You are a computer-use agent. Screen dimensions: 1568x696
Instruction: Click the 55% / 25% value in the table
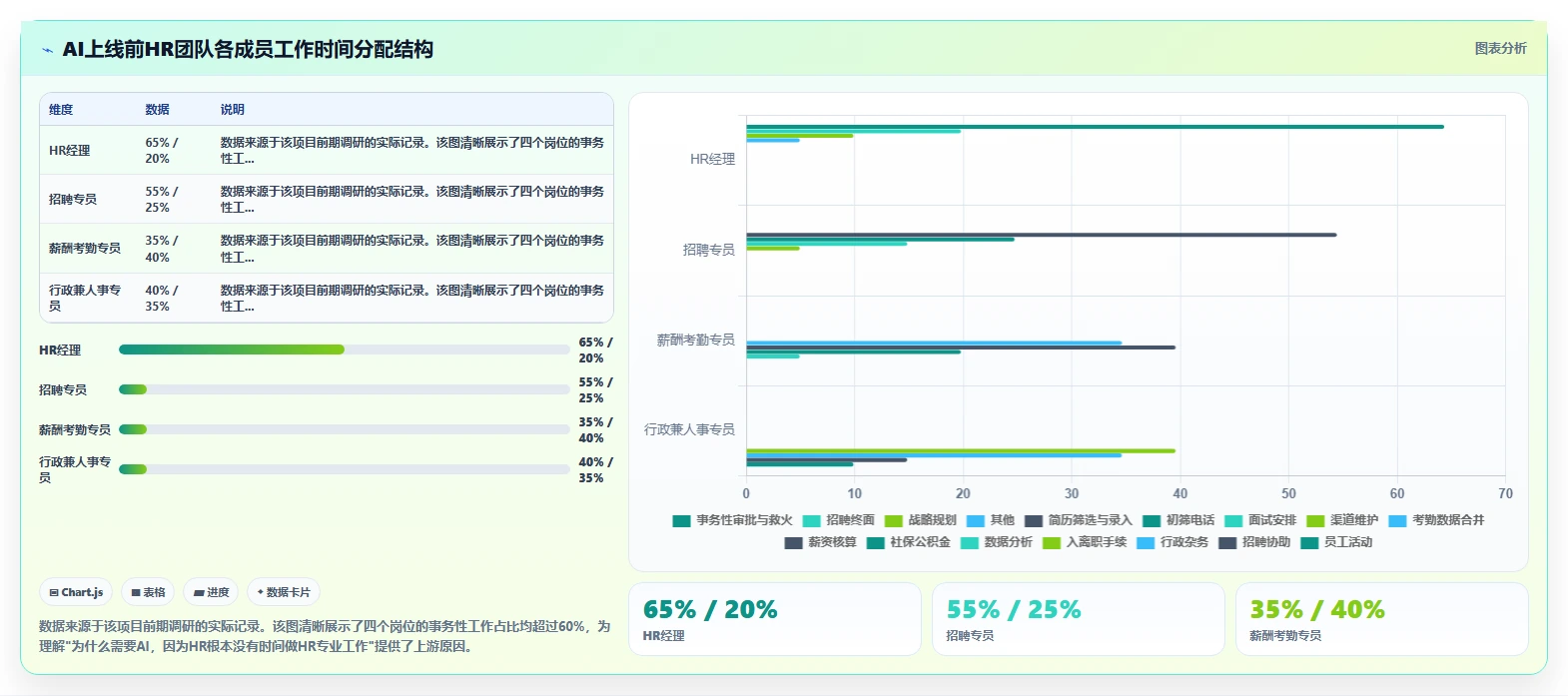pos(162,200)
